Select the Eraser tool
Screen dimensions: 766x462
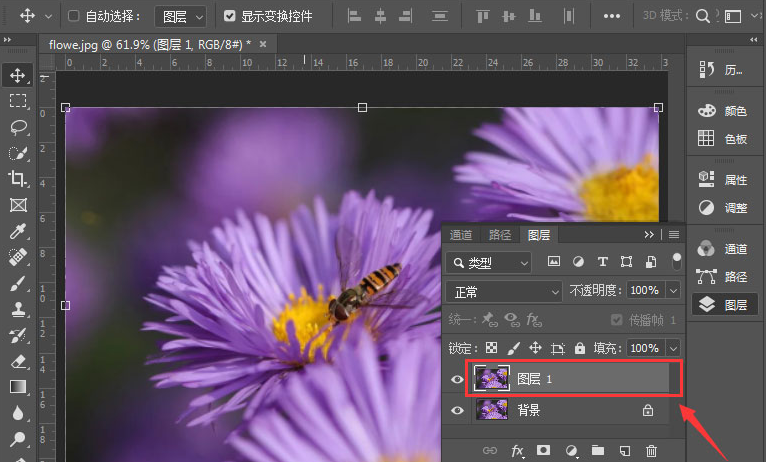(18, 361)
